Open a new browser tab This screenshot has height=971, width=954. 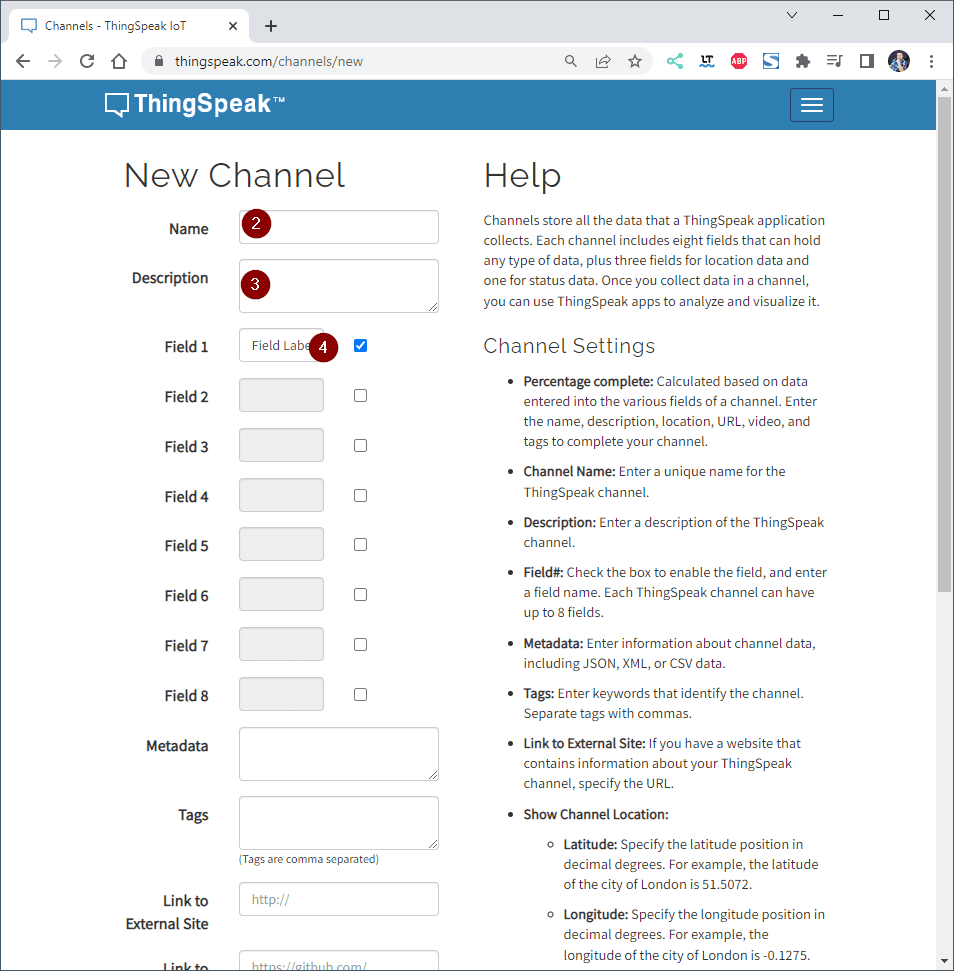click(271, 26)
